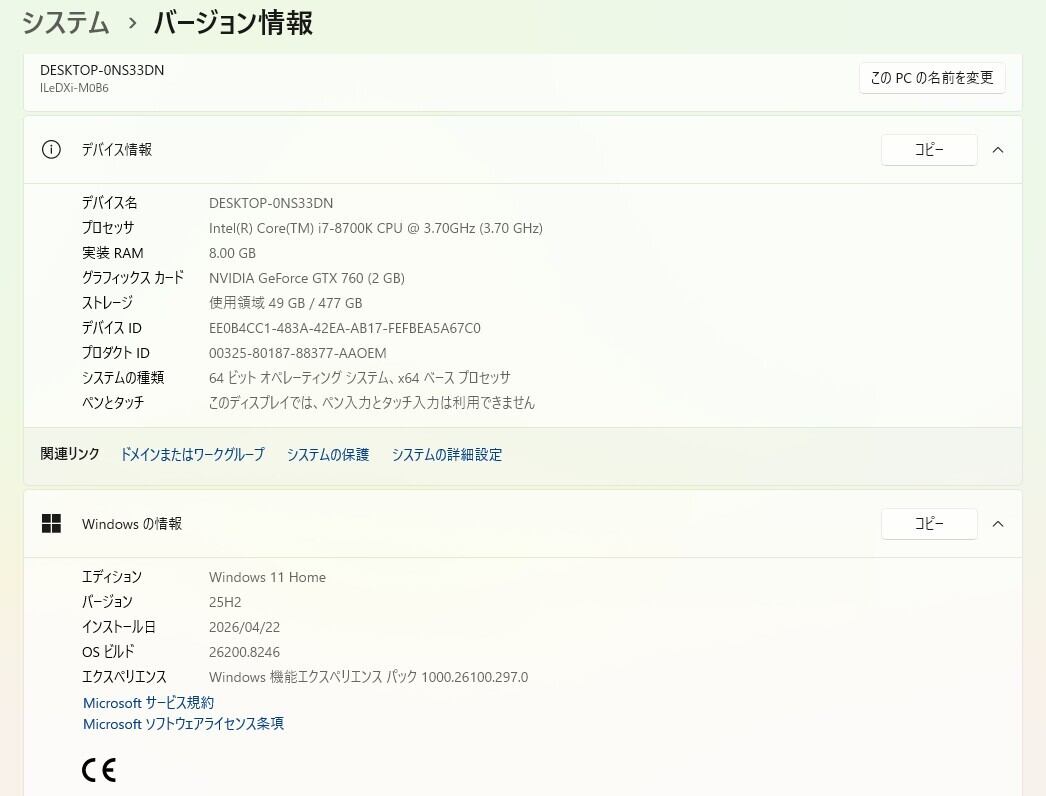Image resolution: width=1046 pixels, height=796 pixels.
Task: Click the processor name value text
Action: (x=376, y=228)
